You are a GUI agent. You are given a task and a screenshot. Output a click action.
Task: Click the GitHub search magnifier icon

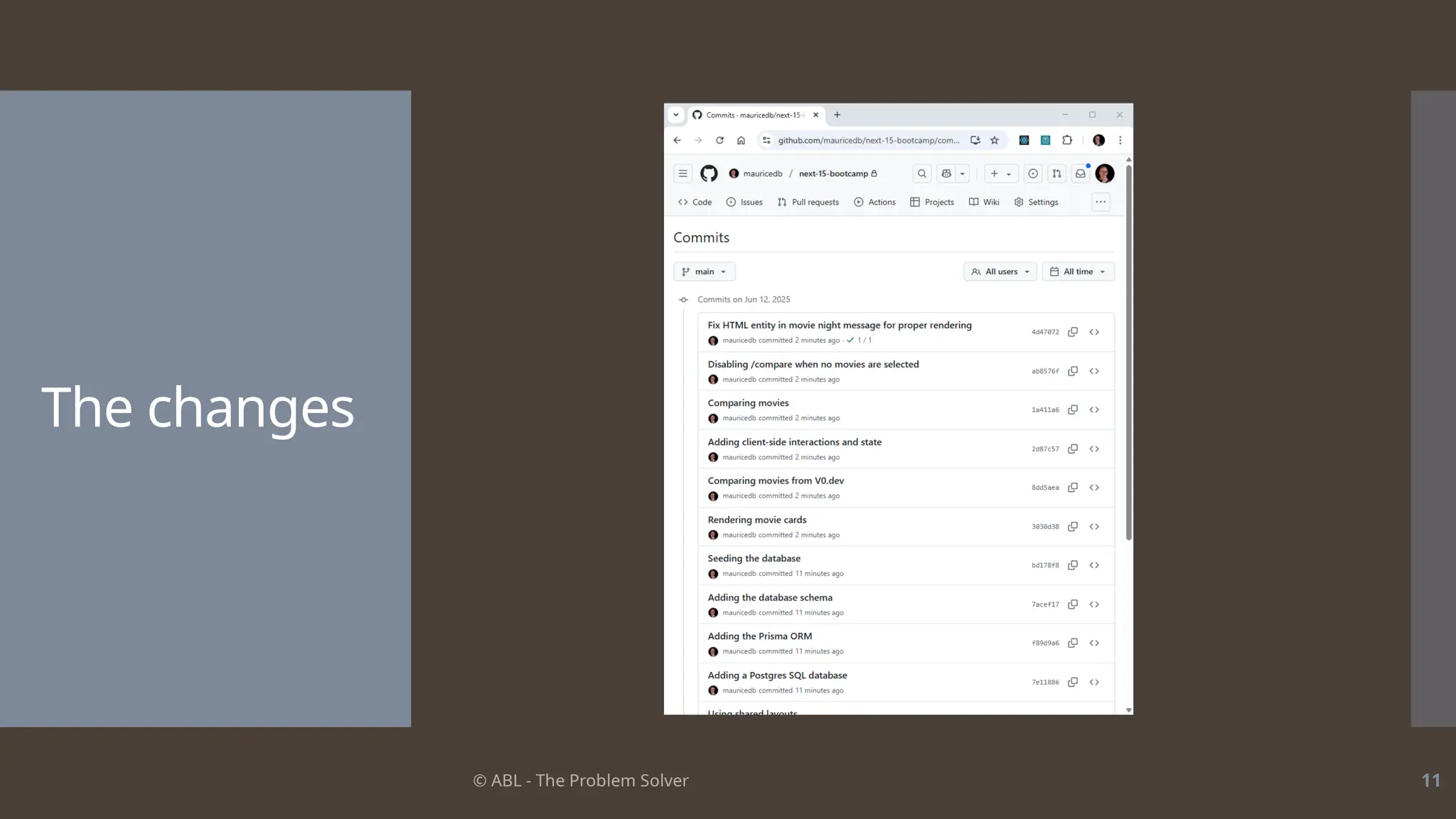(921, 173)
